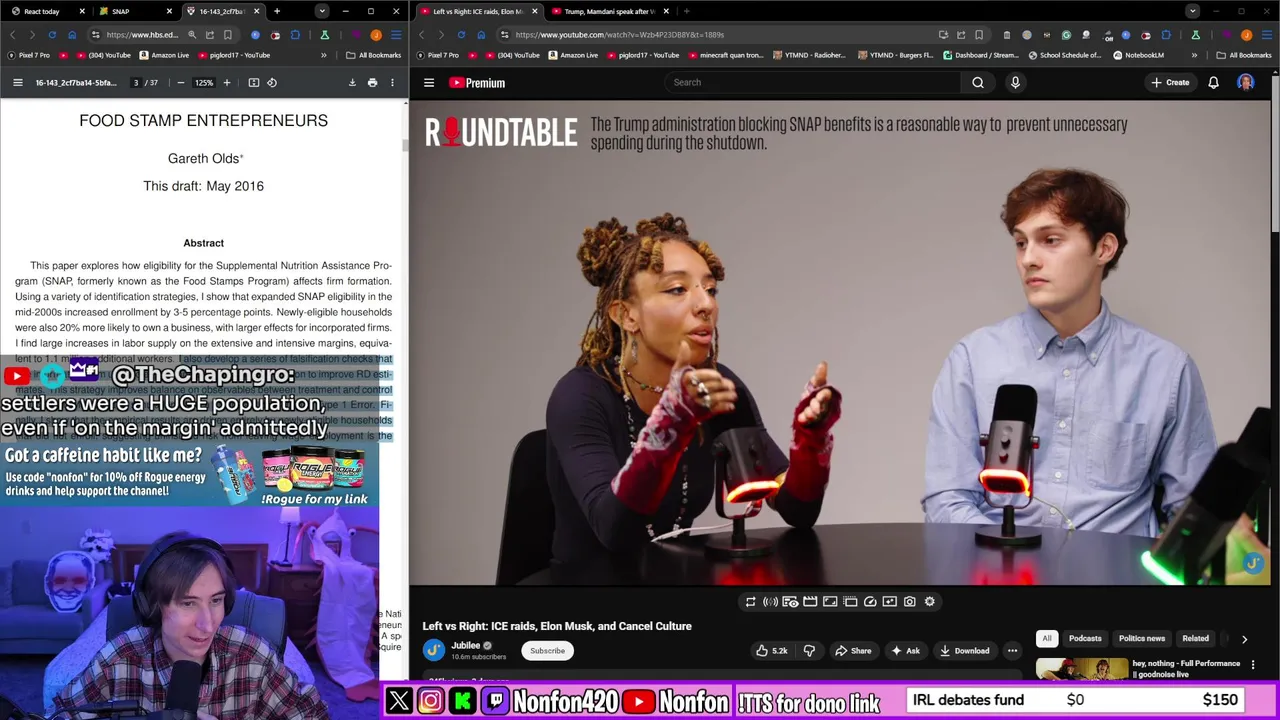The image size is (1280, 720).
Task: Open All Bookmarks folder in left browser
Action: coord(373,55)
